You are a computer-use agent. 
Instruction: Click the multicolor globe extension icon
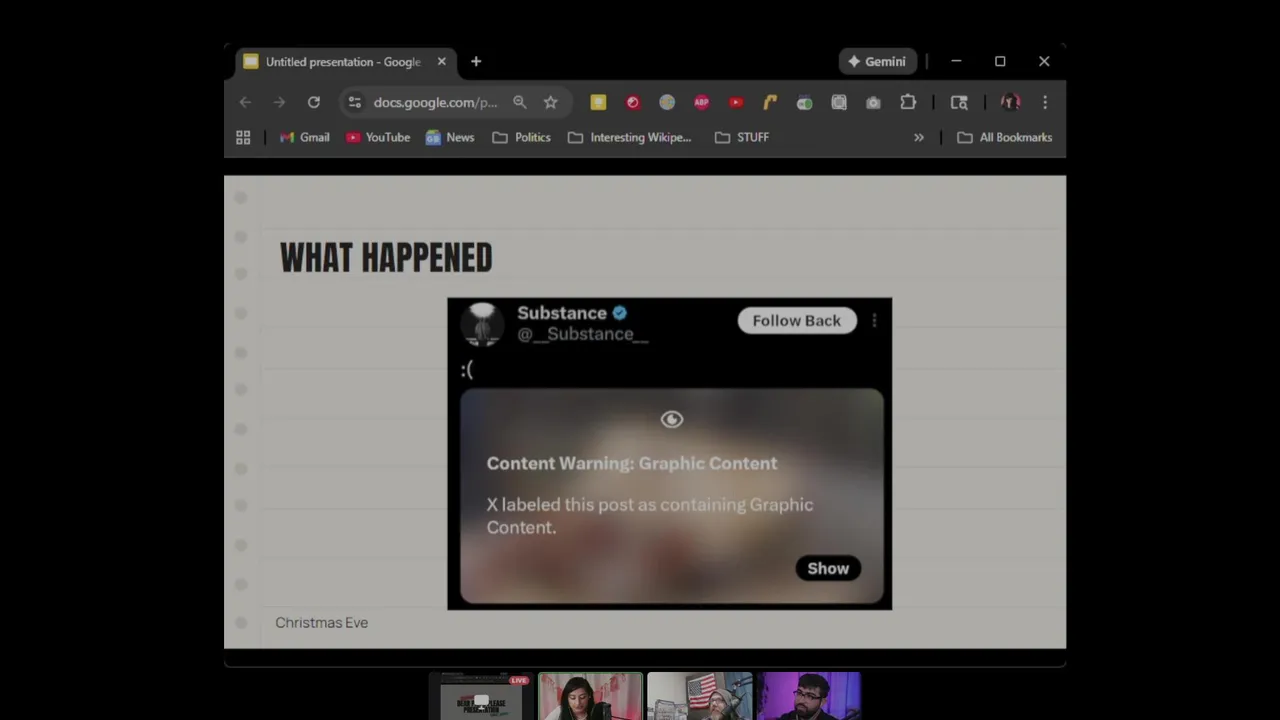pyautogui.click(x=667, y=102)
